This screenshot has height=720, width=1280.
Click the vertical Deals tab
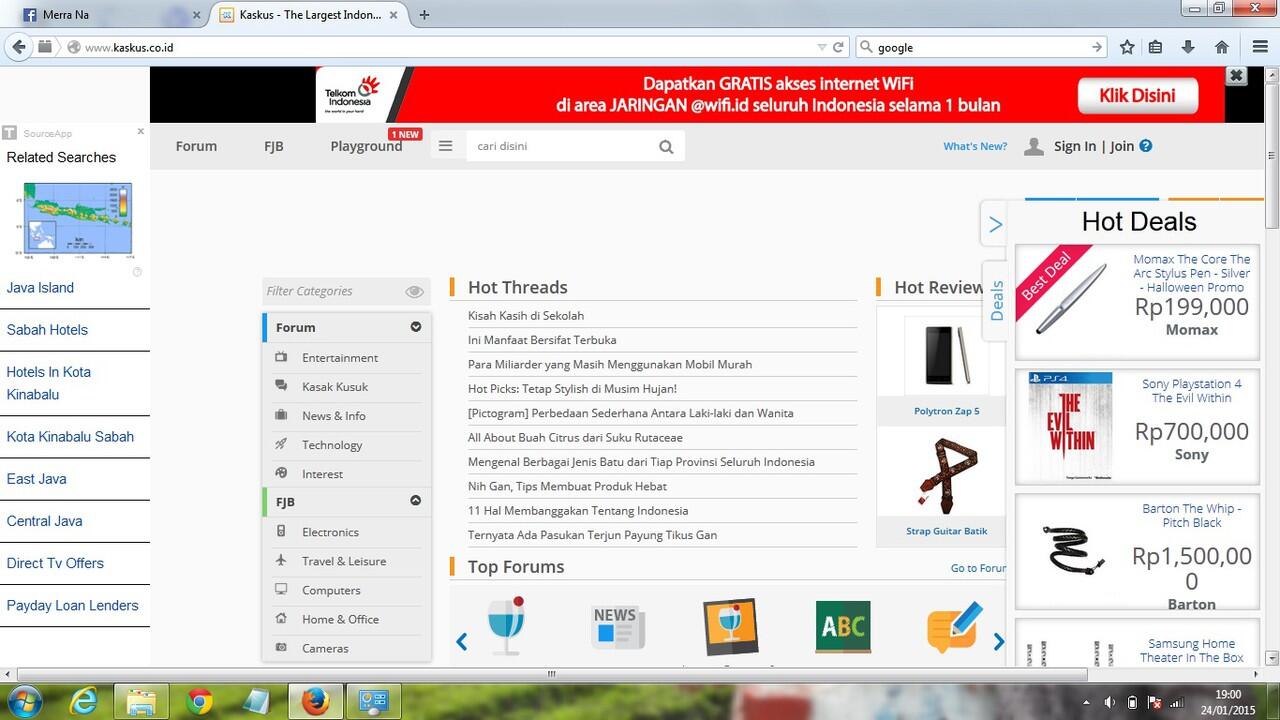pos(996,301)
